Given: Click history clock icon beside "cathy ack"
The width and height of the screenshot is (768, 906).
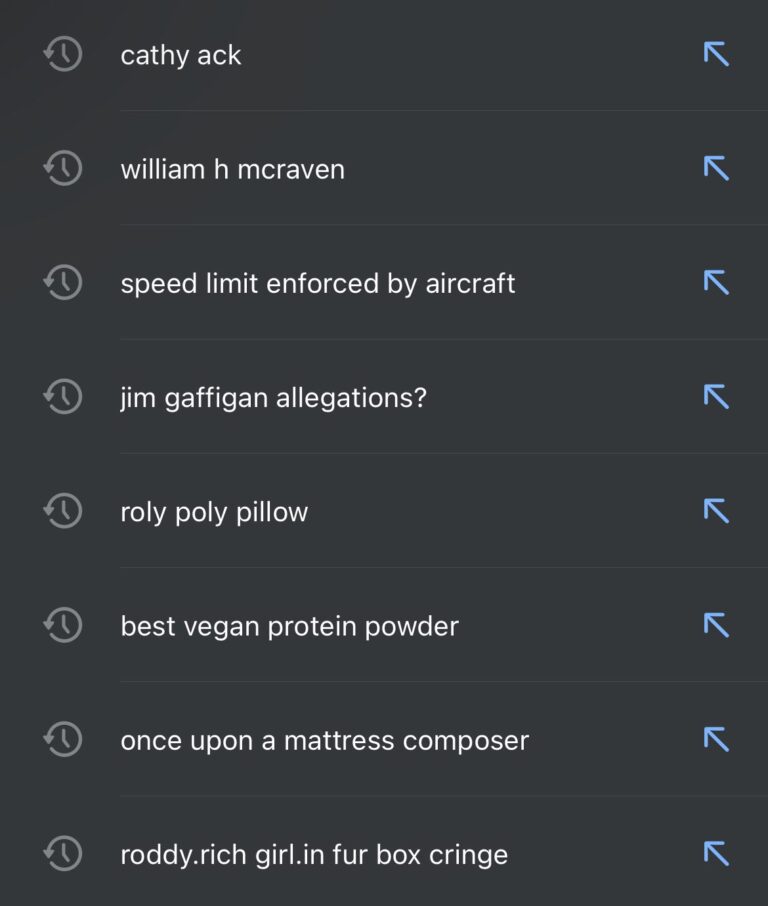Looking at the screenshot, I should pos(62,54).
